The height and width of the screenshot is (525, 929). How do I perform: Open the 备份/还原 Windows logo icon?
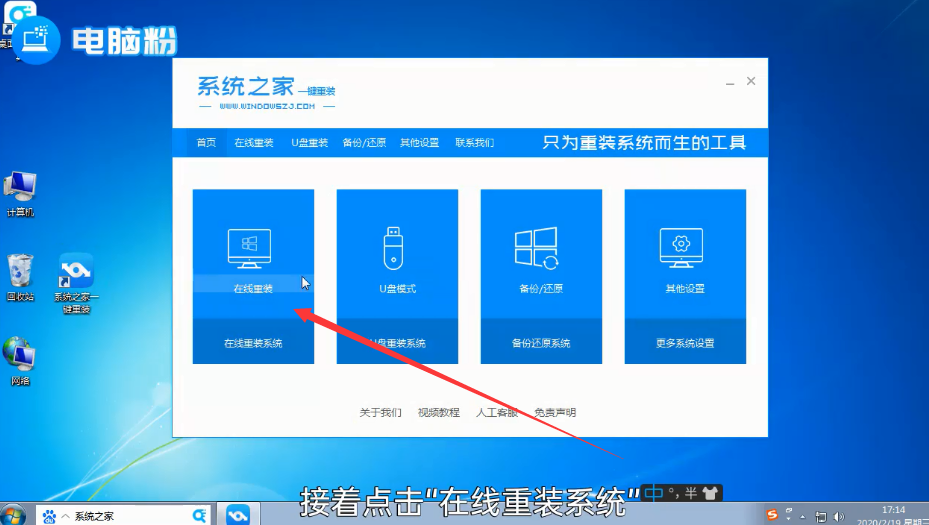[537, 248]
